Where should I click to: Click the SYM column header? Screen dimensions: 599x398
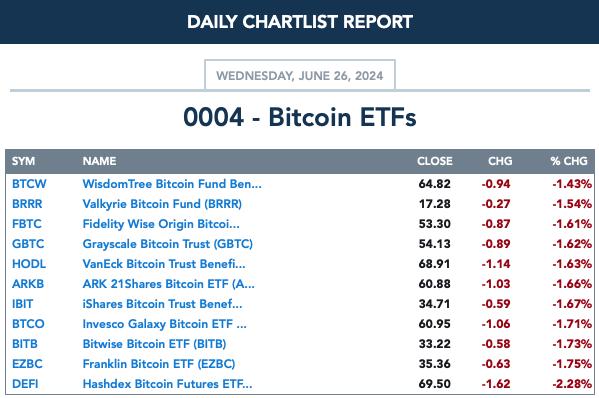point(23,161)
